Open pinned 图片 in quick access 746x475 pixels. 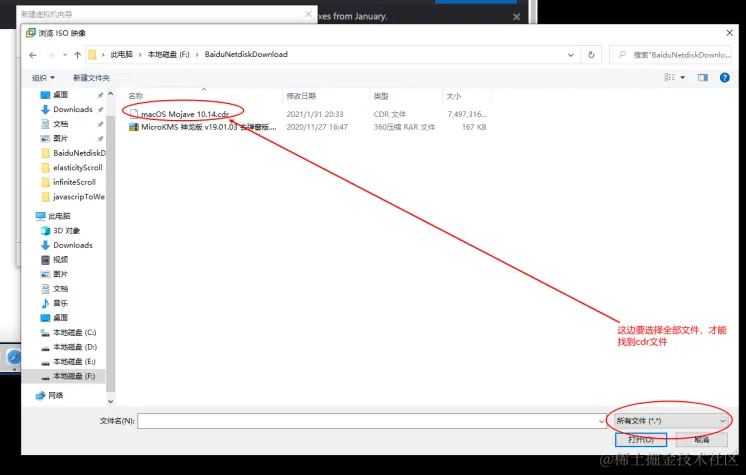click(x=60, y=139)
